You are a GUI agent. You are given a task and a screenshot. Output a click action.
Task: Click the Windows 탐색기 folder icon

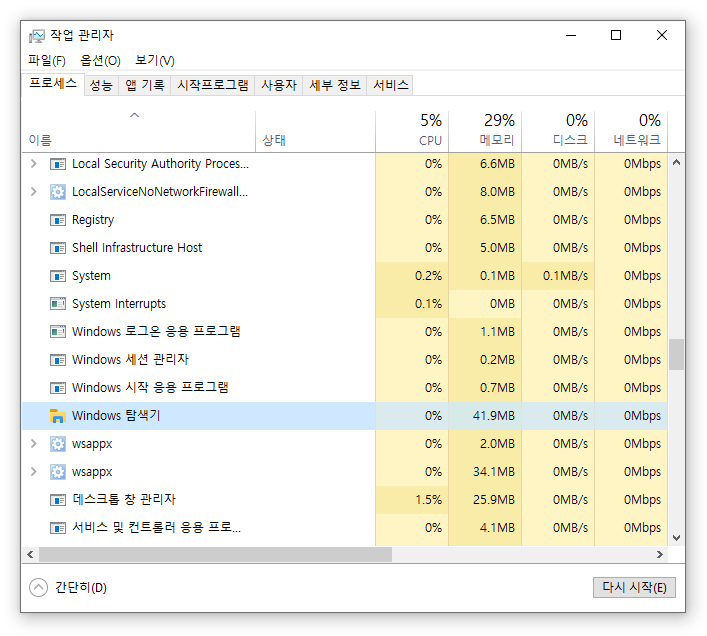point(58,416)
